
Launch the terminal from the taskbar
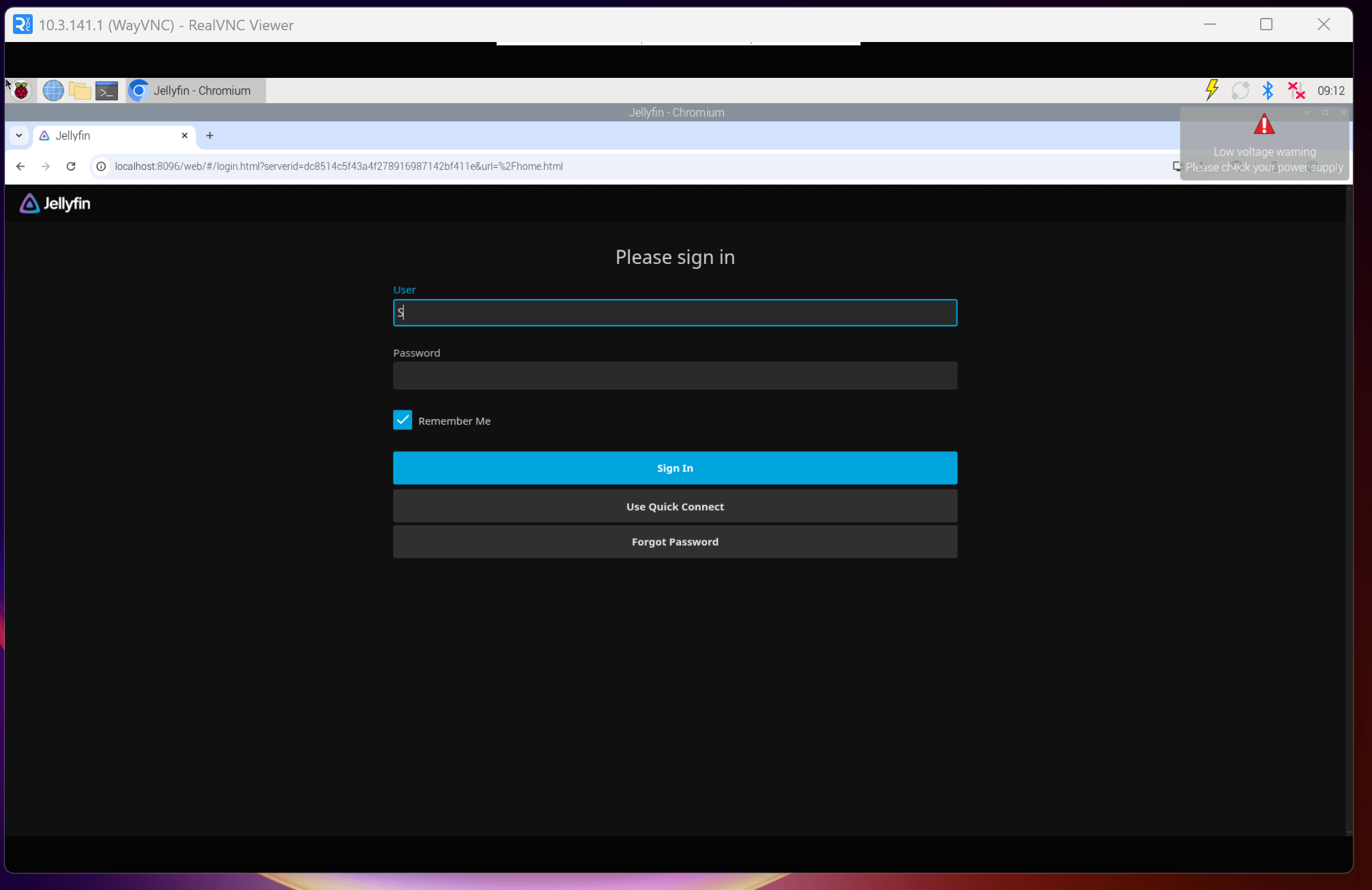click(106, 91)
